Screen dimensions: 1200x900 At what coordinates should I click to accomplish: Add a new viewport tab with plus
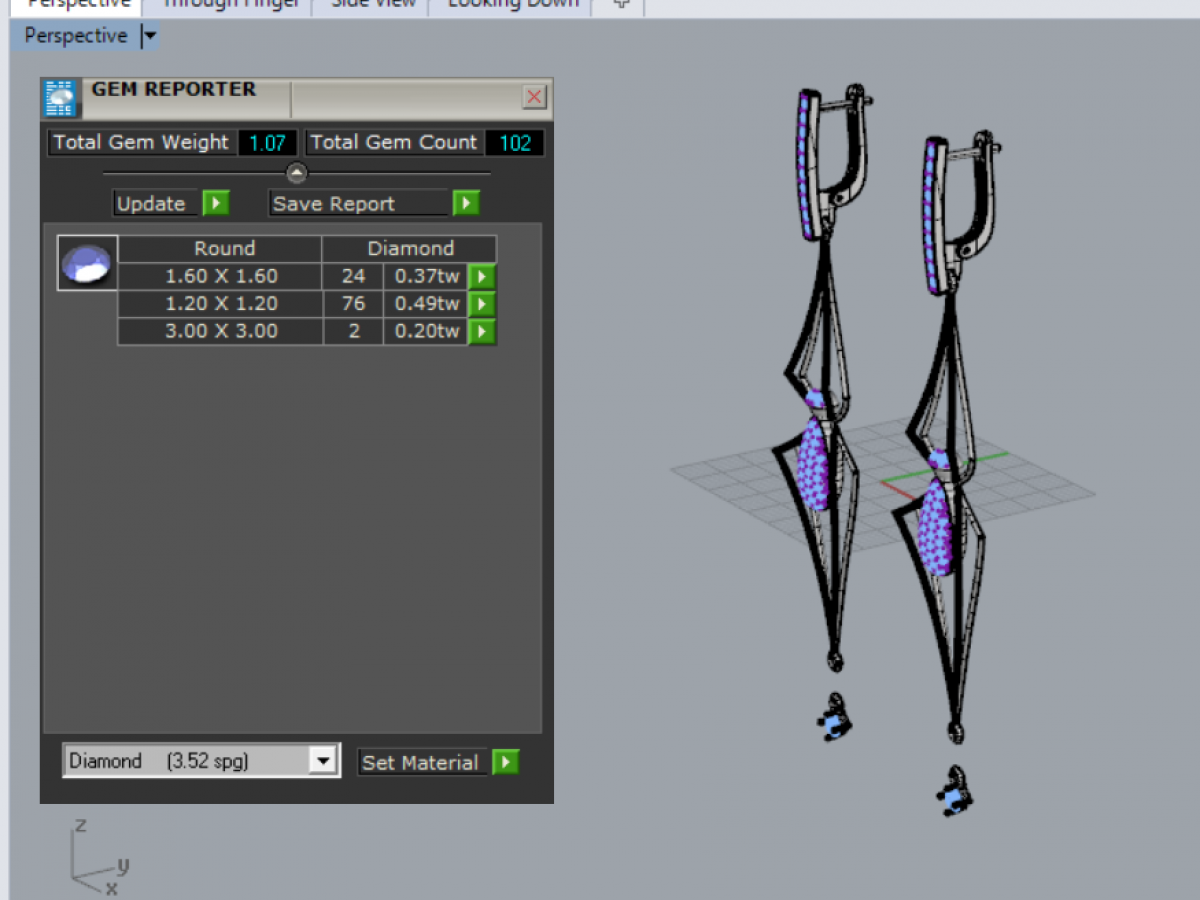[x=621, y=4]
